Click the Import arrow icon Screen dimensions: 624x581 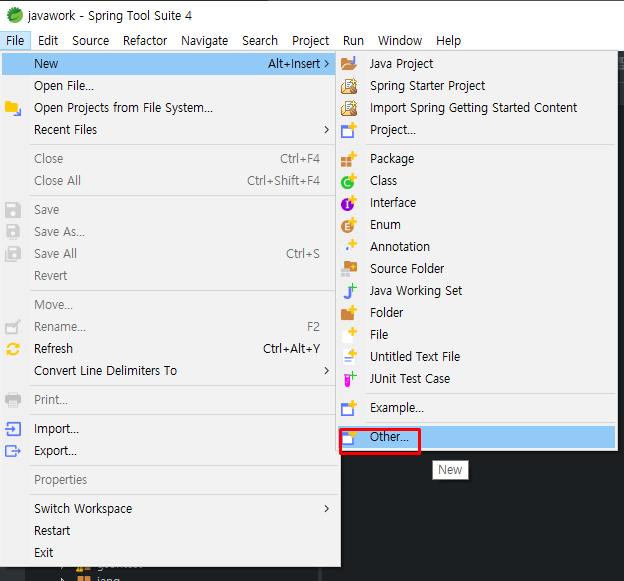(13, 429)
